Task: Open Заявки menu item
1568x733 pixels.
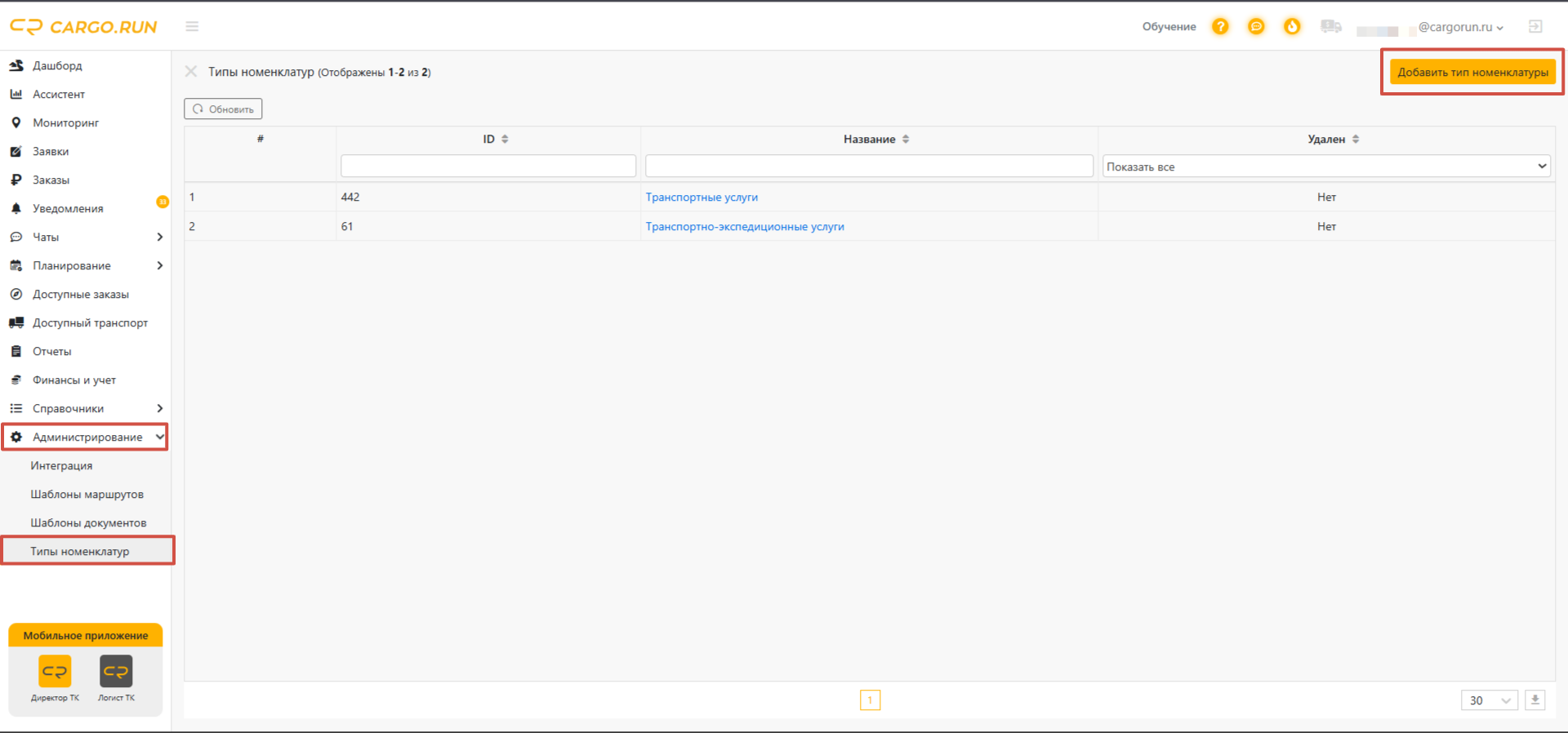Action: 51,151
